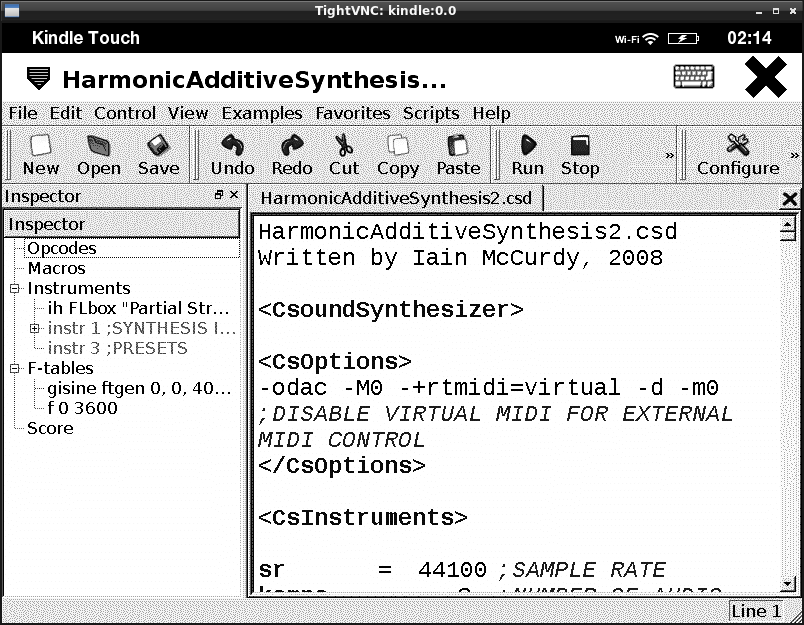Expand the instr 1 SYNTHESIS node
The width and height of the screenshot is (804, 625).
click(34, 329)
